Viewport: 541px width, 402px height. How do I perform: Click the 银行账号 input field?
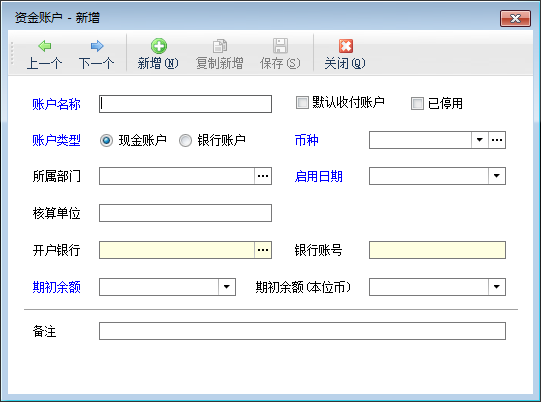437,250
